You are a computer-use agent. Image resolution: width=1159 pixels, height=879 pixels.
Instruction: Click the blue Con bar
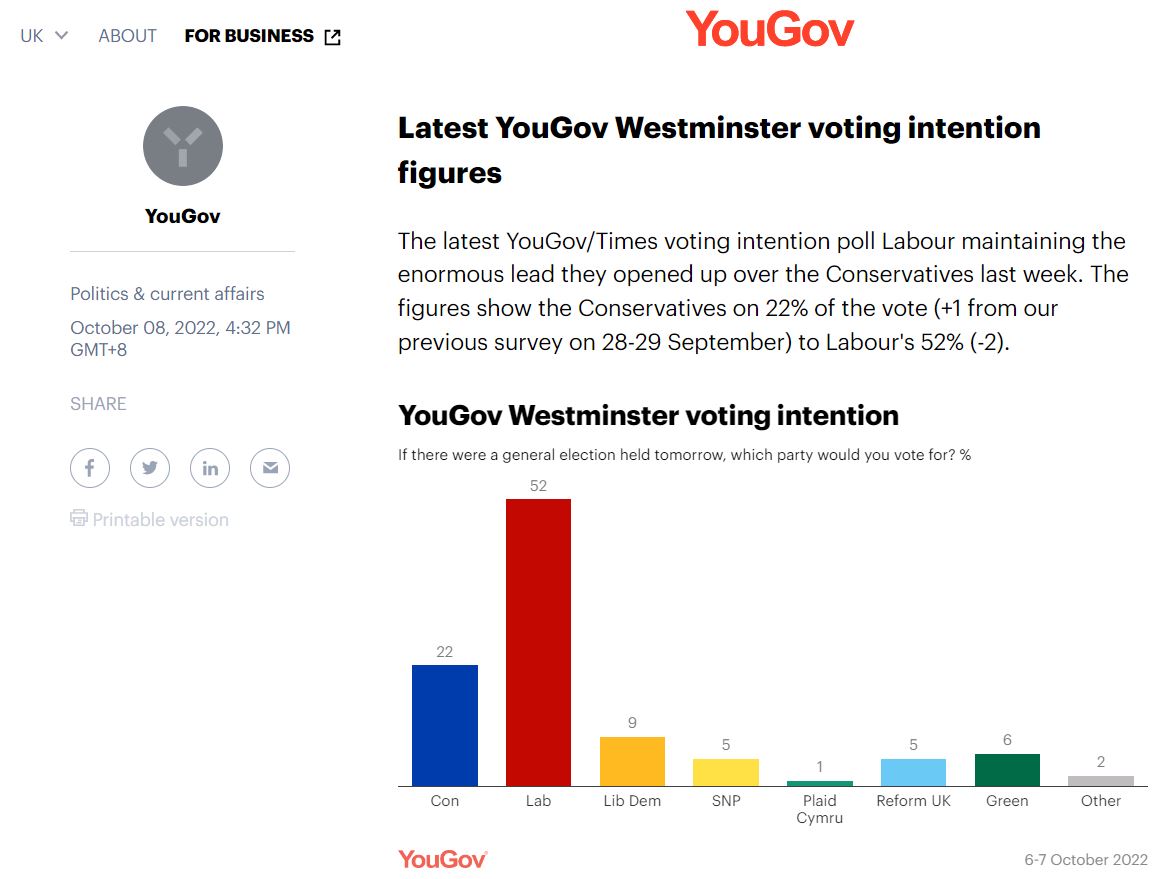(444, 725)
